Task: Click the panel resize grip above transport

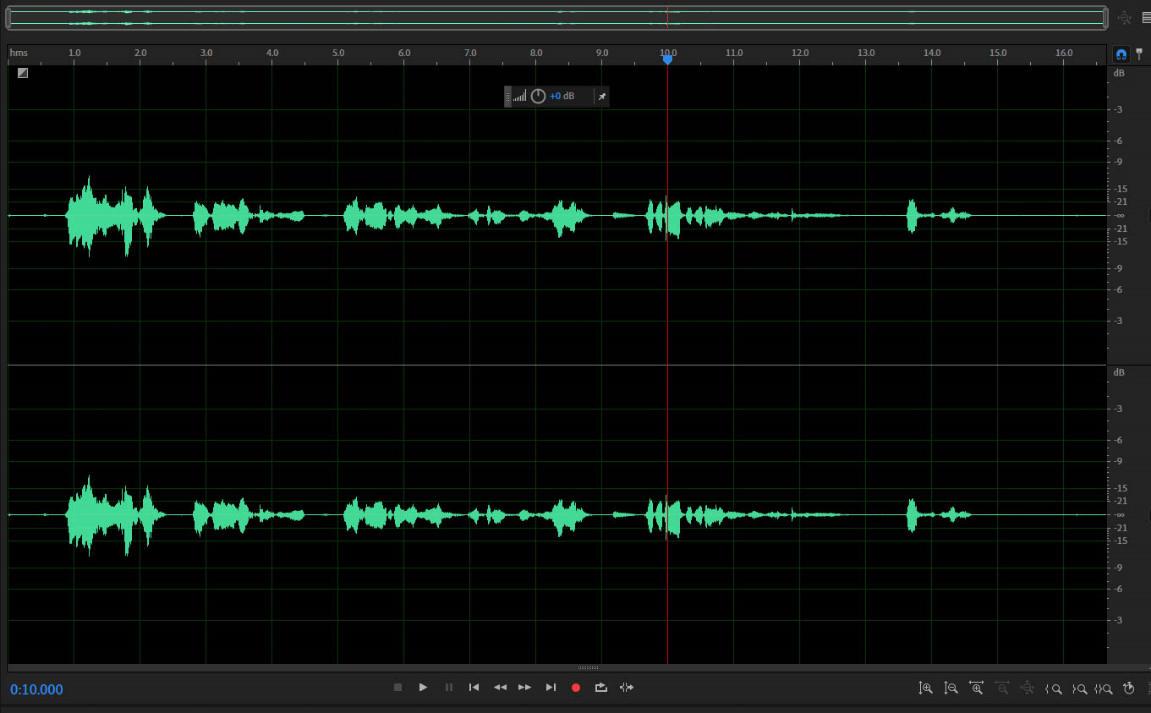Action: [588, 667]
